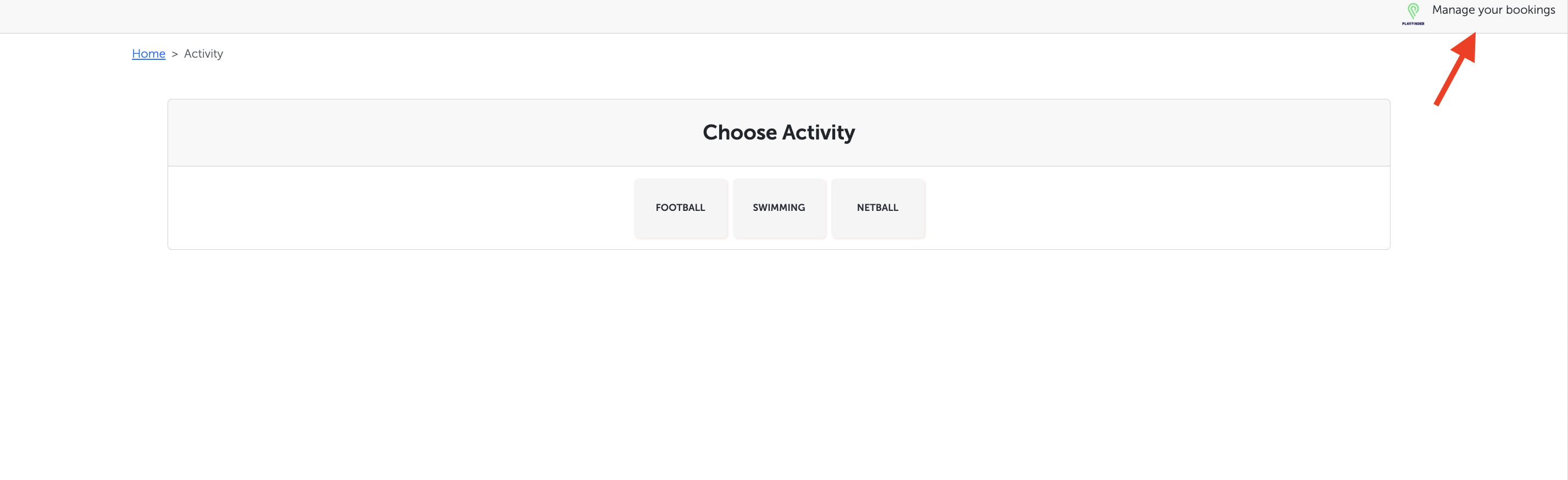Click the Choose Activity heading
The width and height of the screenshot is (1568, 480).
(x=779, y=132)
